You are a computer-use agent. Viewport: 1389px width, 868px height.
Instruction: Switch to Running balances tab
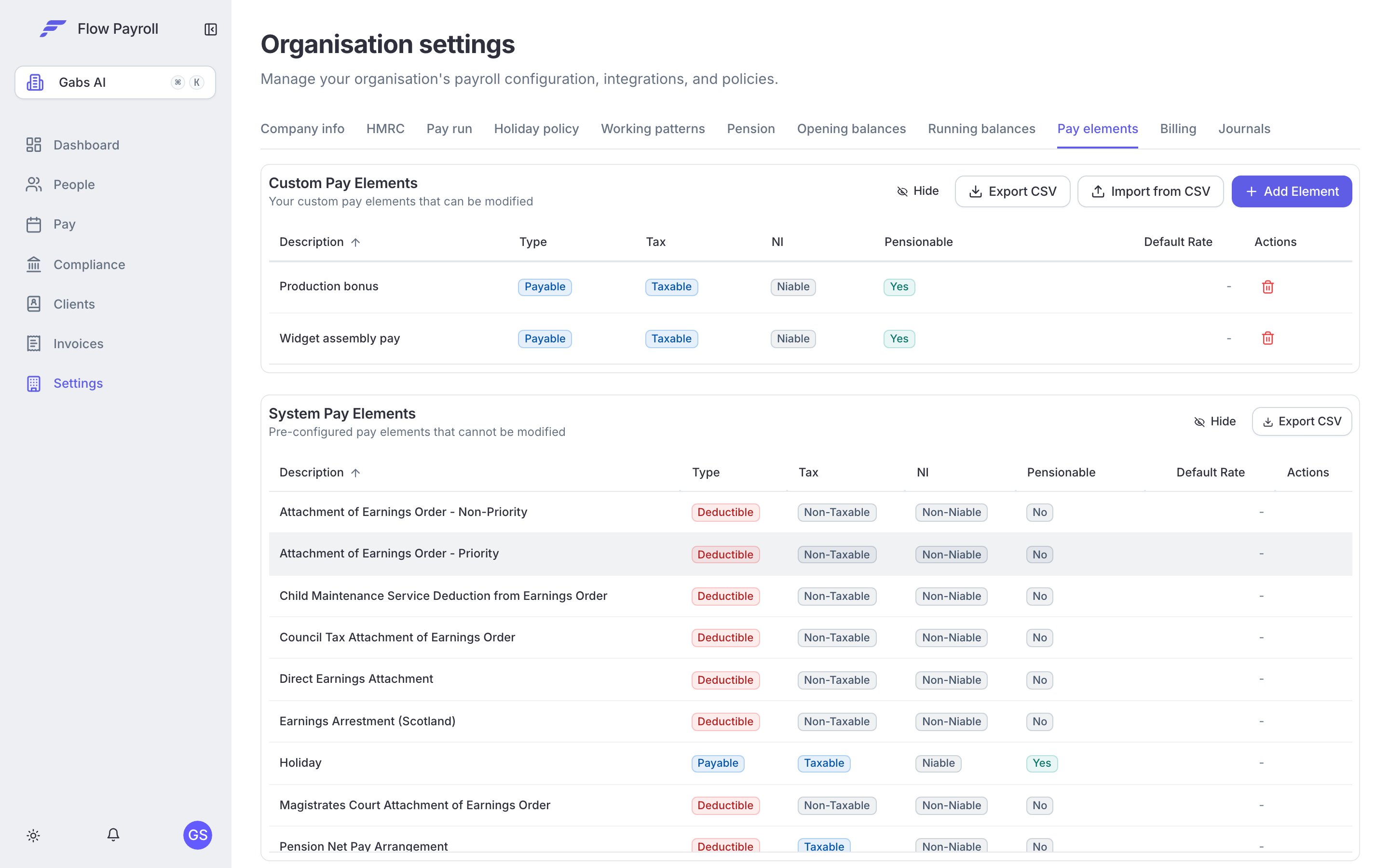(x=981, y=129)
